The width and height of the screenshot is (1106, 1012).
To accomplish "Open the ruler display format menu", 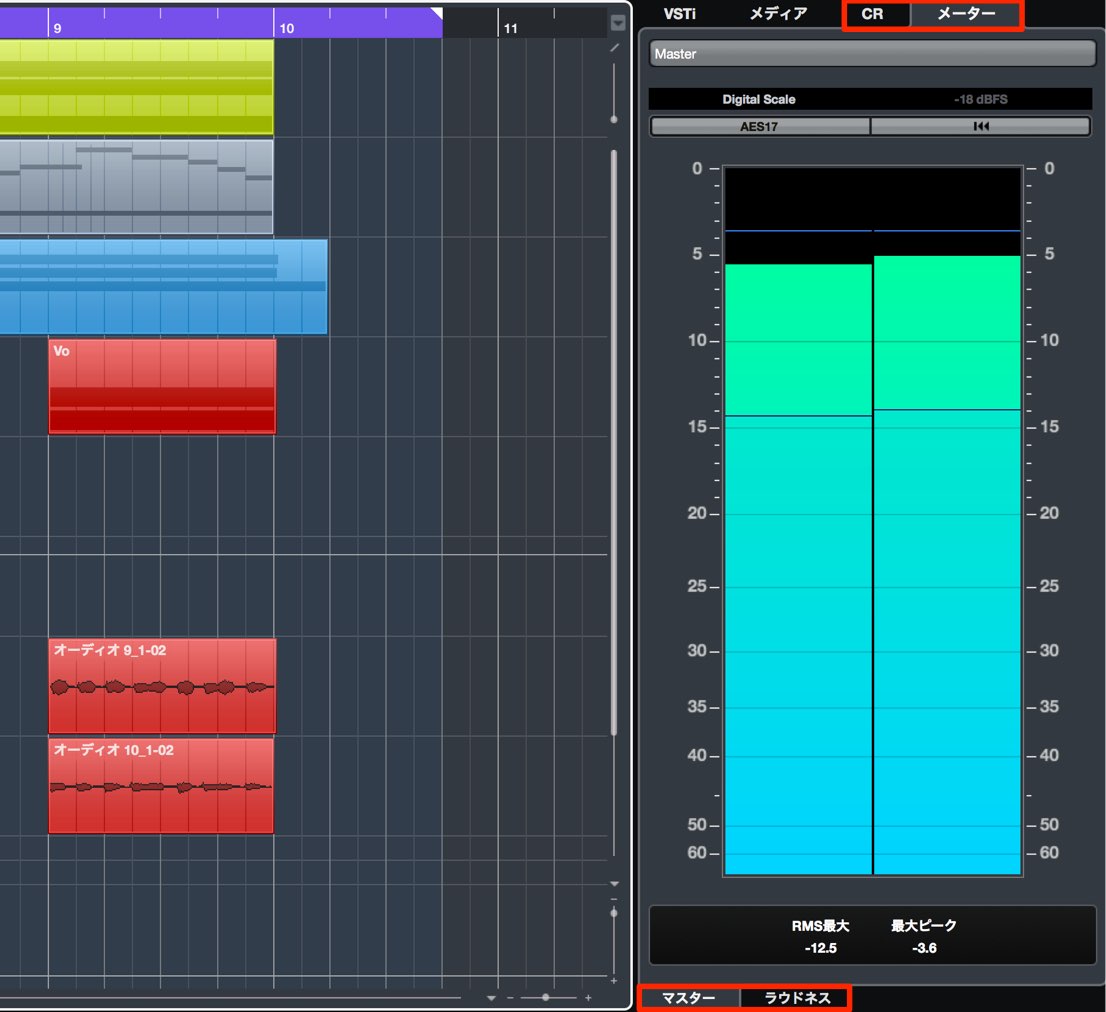I will (618, 23).
